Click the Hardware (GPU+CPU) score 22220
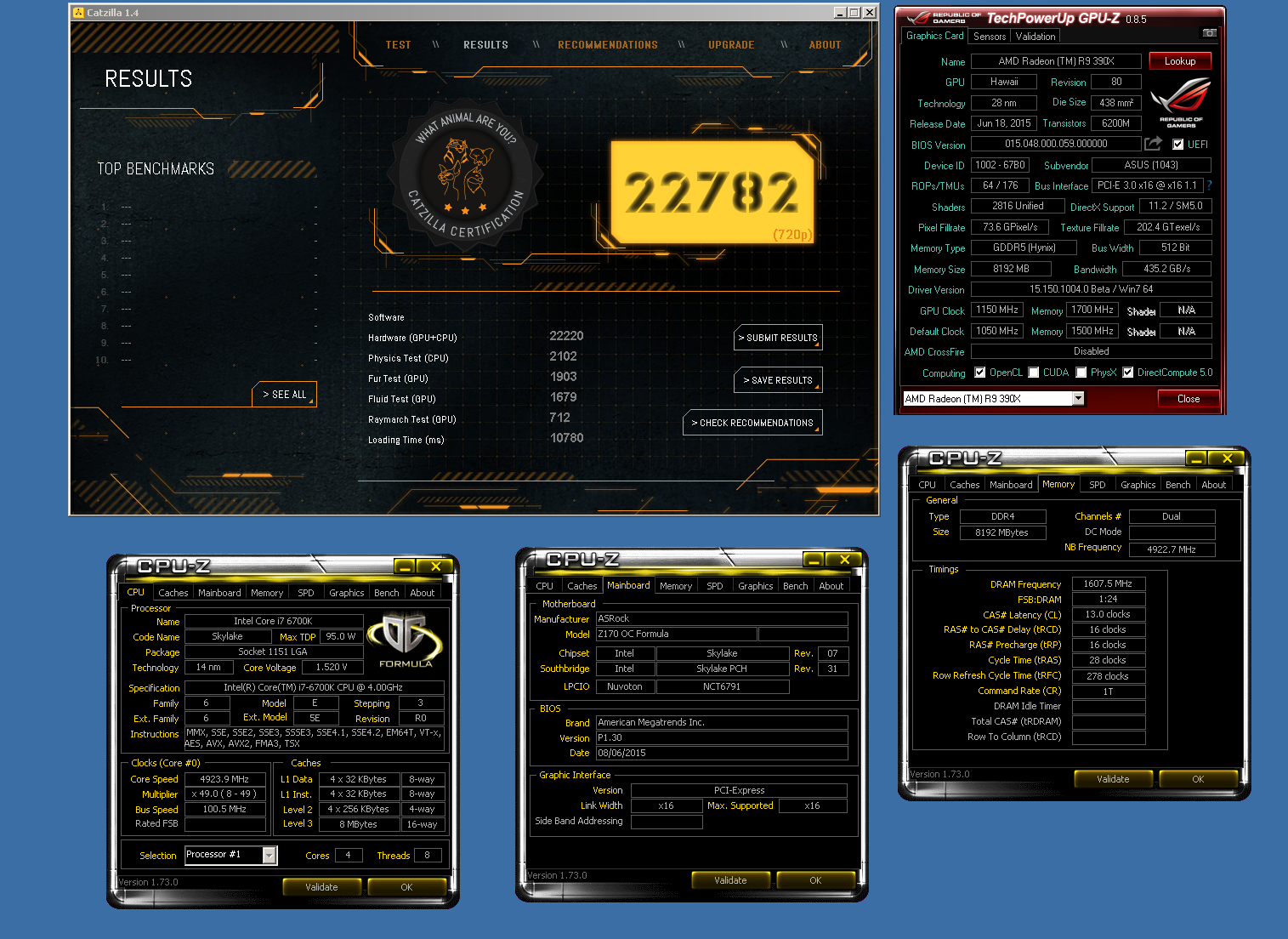 [x=566, y=336]
